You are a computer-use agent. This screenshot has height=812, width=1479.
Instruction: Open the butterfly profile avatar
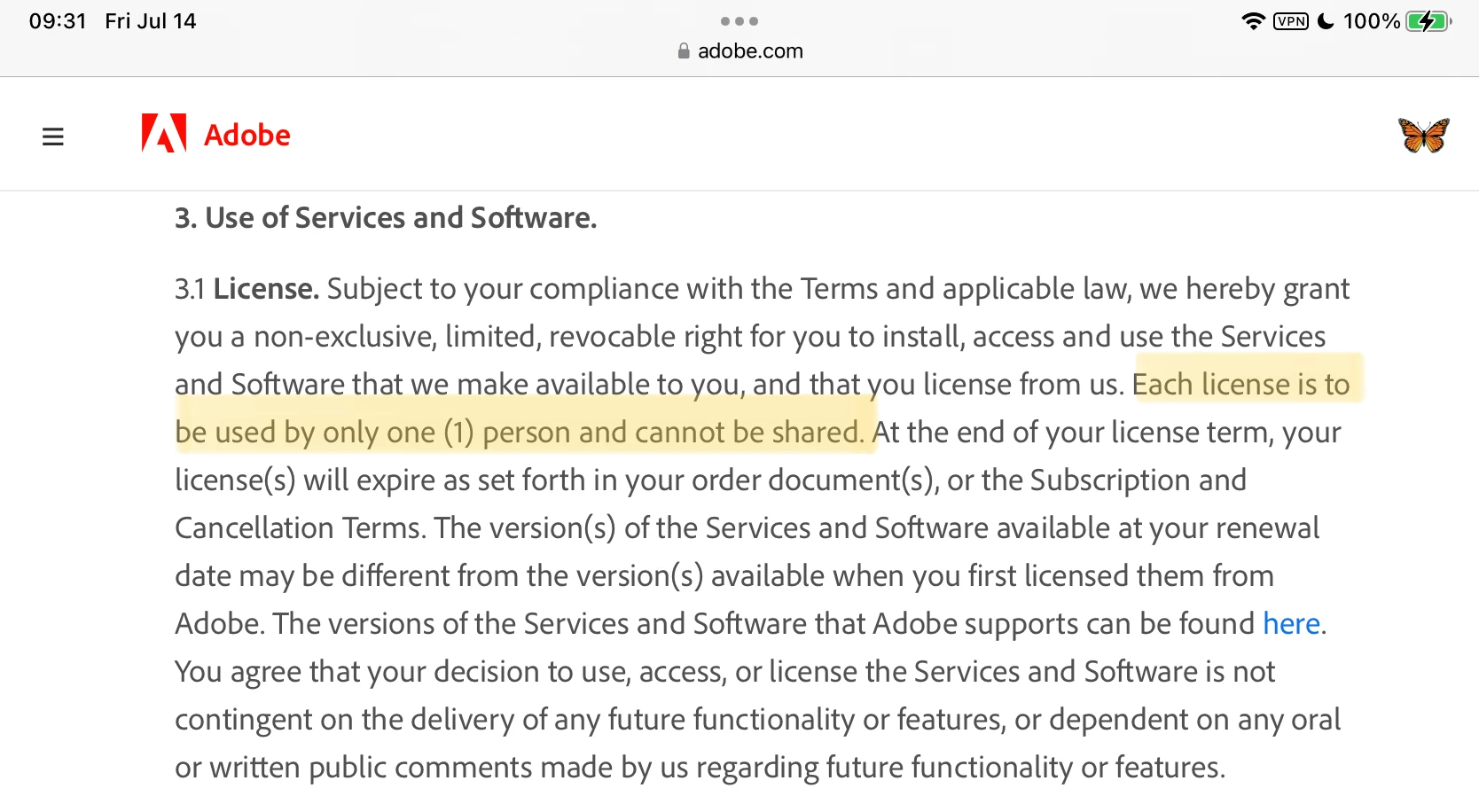click(x=1424, y=136)
